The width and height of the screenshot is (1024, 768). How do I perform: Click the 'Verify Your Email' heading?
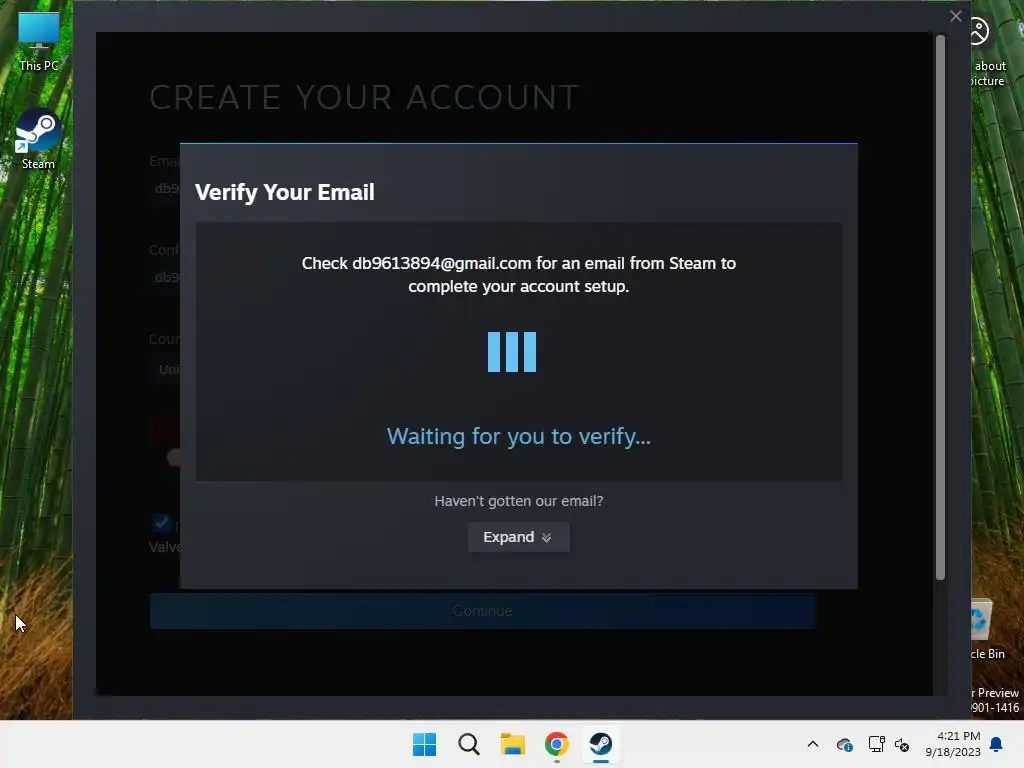coord(285,192)
